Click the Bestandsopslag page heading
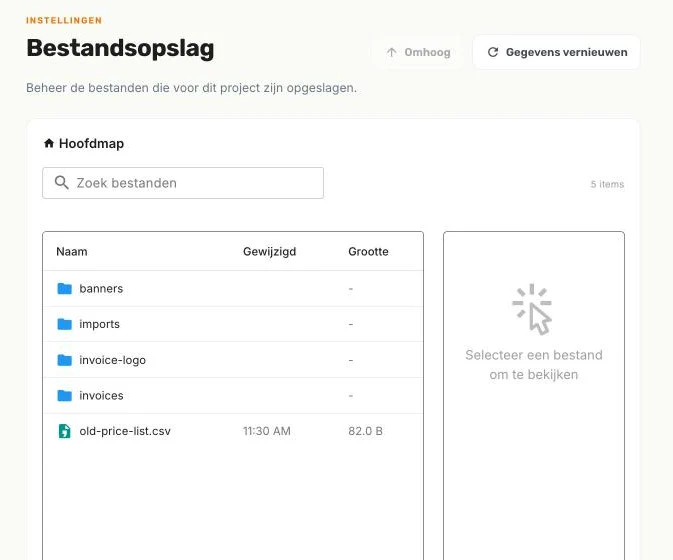This screenshot has width=673, height=560. pos(120,48)
